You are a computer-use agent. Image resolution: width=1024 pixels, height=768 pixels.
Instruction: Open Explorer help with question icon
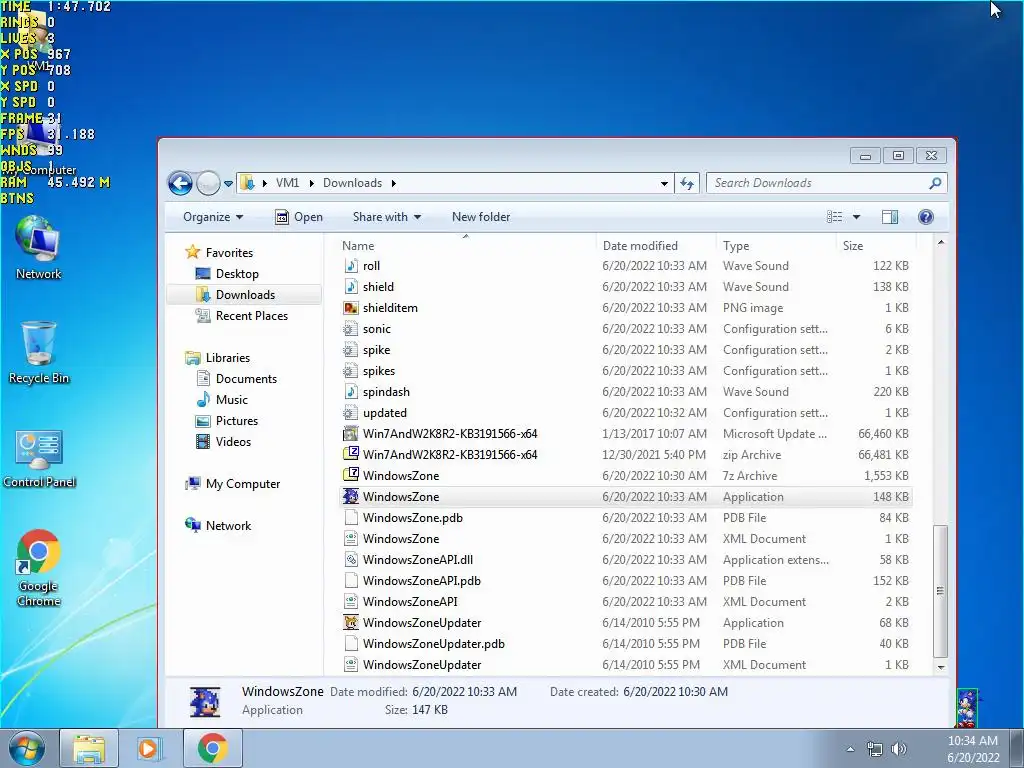coord(925,217)
